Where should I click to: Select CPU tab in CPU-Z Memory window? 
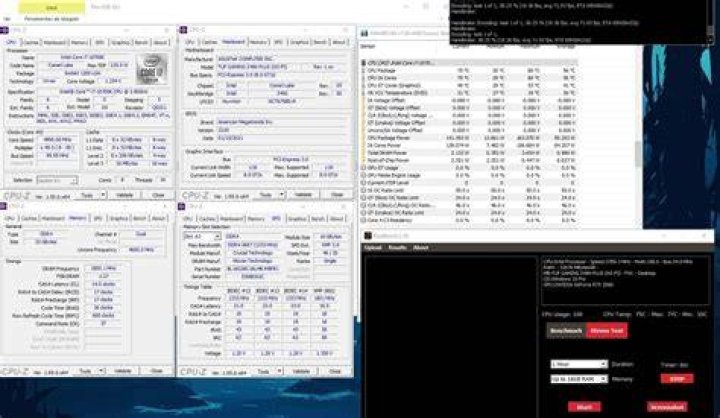click(x=9, y=219)
